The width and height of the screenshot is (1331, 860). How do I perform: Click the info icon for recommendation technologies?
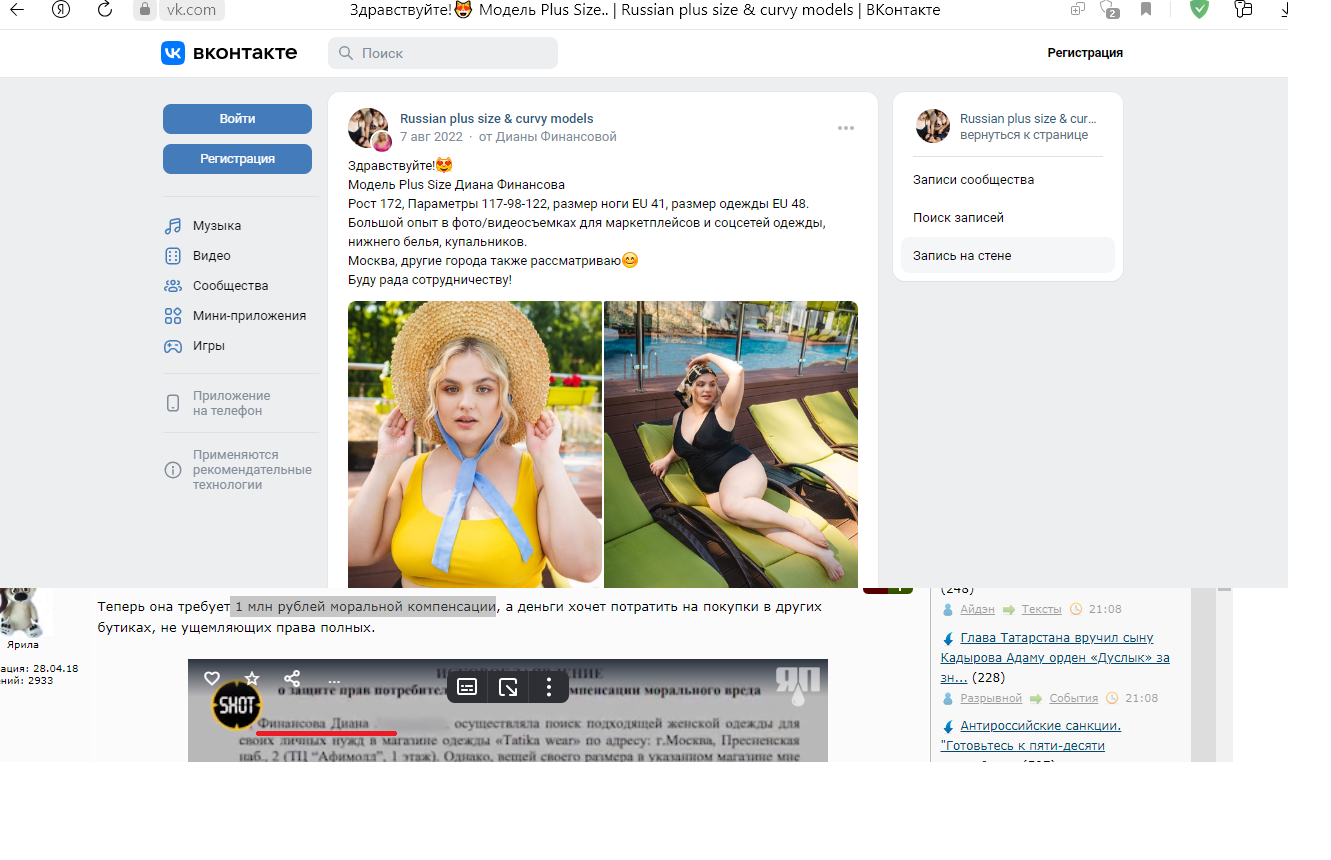(x=173, y=470)
